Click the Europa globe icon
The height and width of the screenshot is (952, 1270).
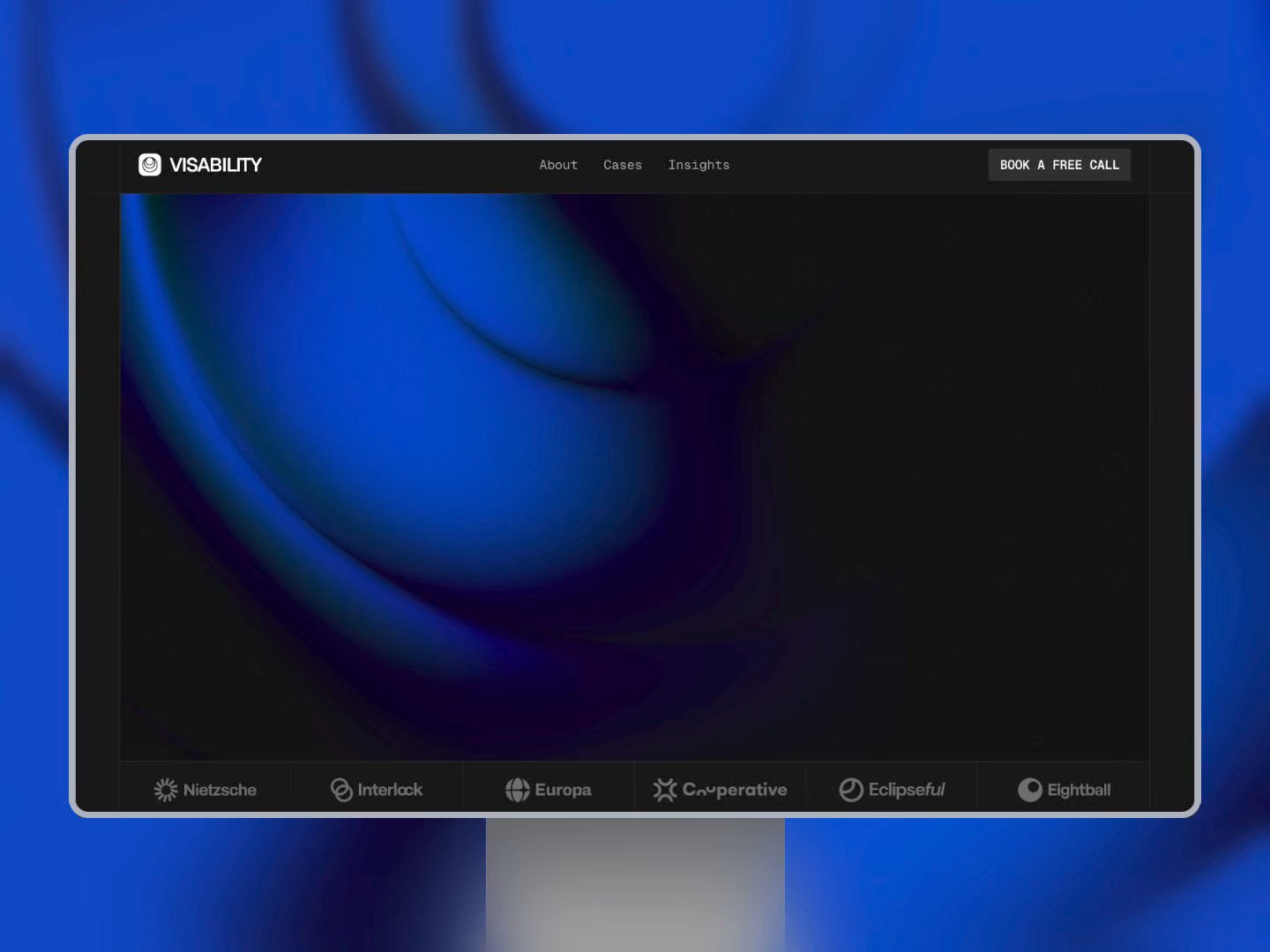click(518, 790)
